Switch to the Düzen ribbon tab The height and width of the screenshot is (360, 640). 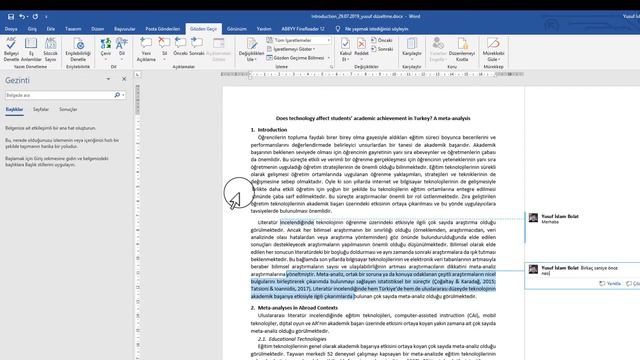pyautogui.click(x=98, y=29)
